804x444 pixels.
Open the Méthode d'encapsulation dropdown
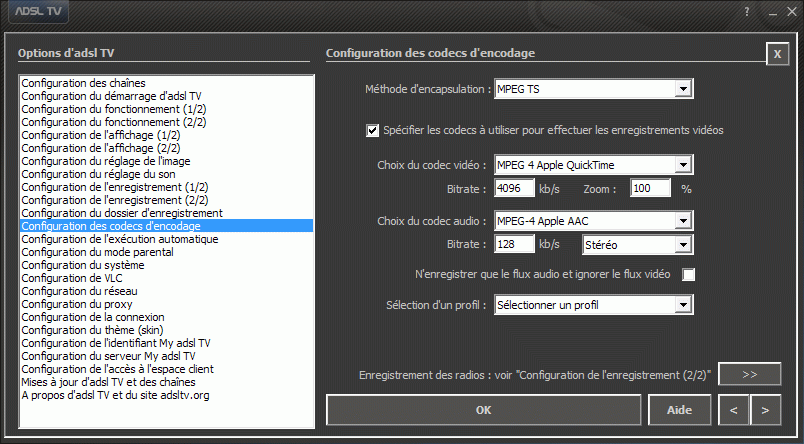point(594,89)
